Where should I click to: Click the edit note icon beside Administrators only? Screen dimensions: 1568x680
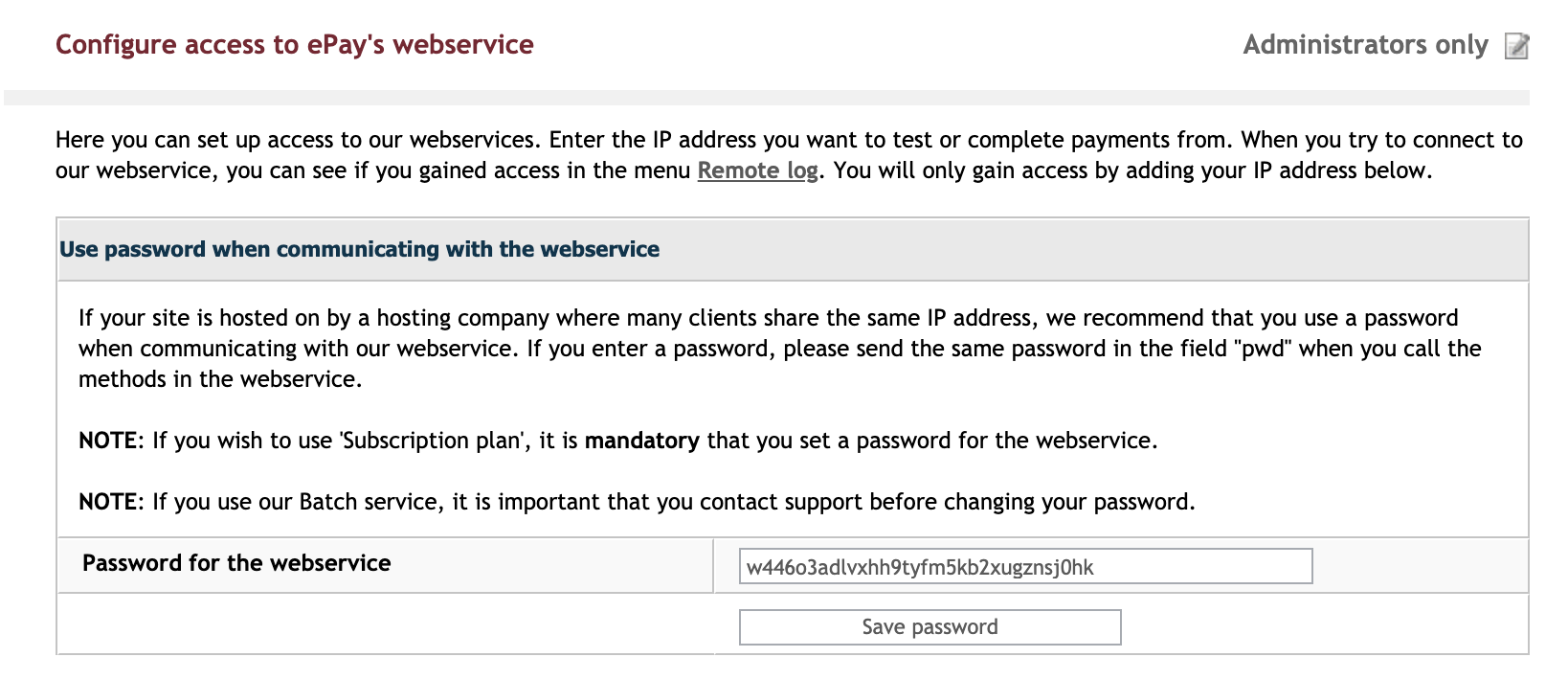[1516, 46]
